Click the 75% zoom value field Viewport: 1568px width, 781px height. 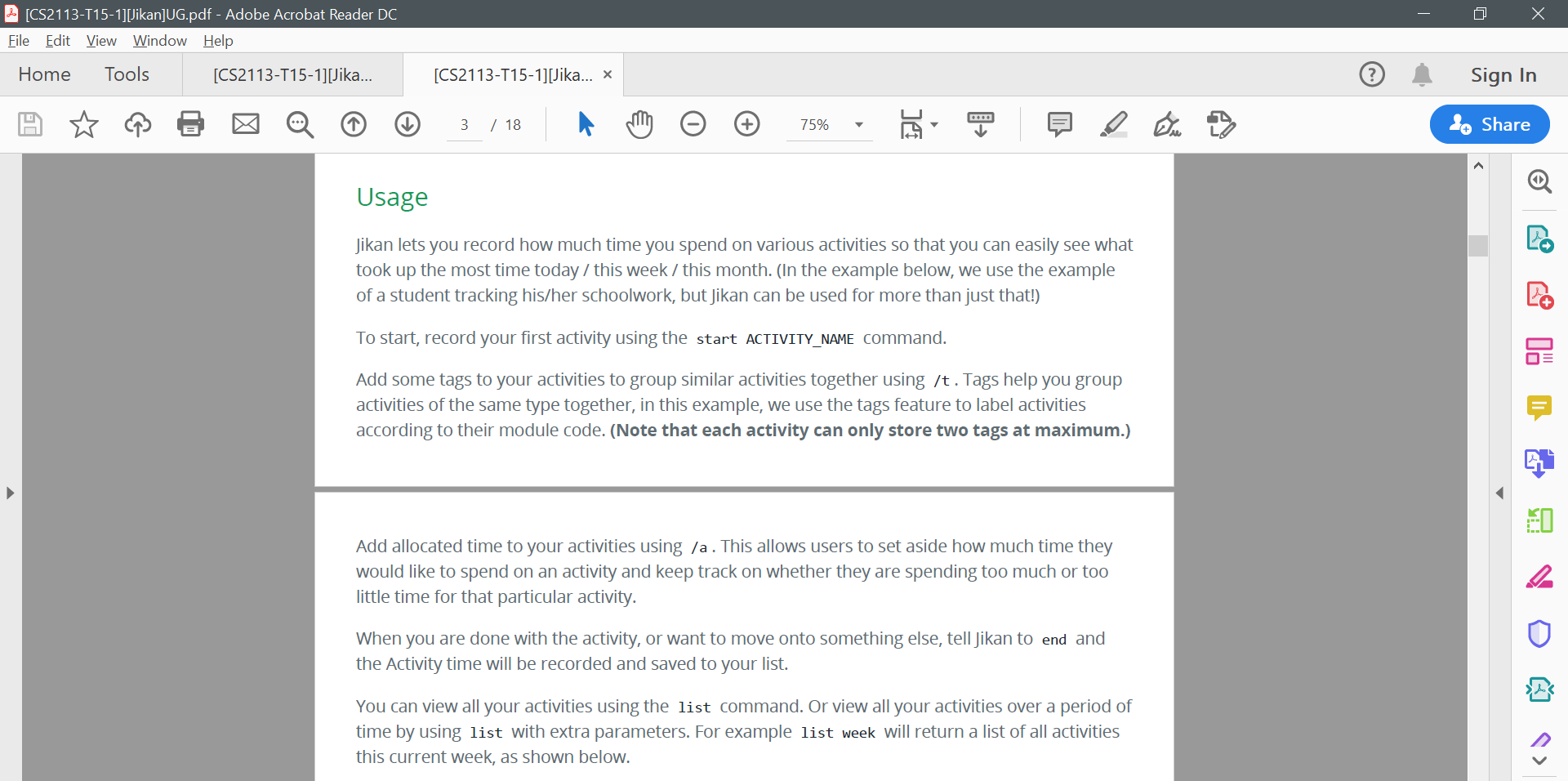click(815, 124)
